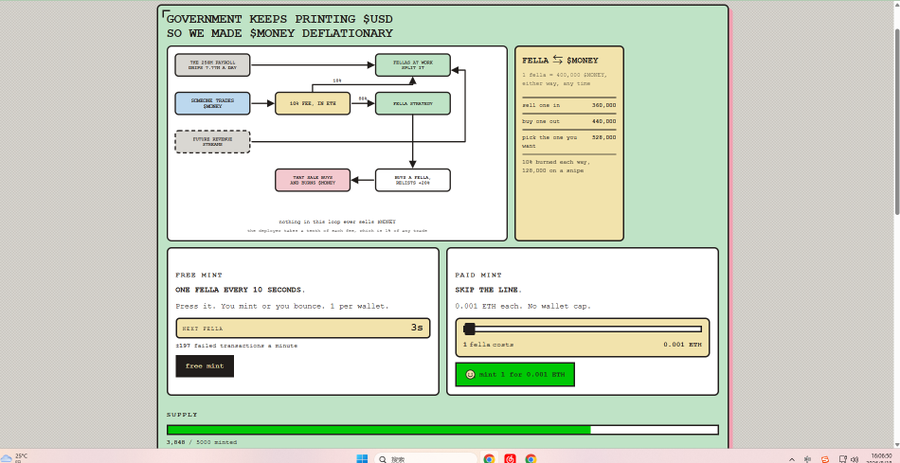Click 'FELLAS AT WORK SPLIT IT' green box
Image resolution: width=900 pixels, height=463 pixels.
click(x=413, y=65)
